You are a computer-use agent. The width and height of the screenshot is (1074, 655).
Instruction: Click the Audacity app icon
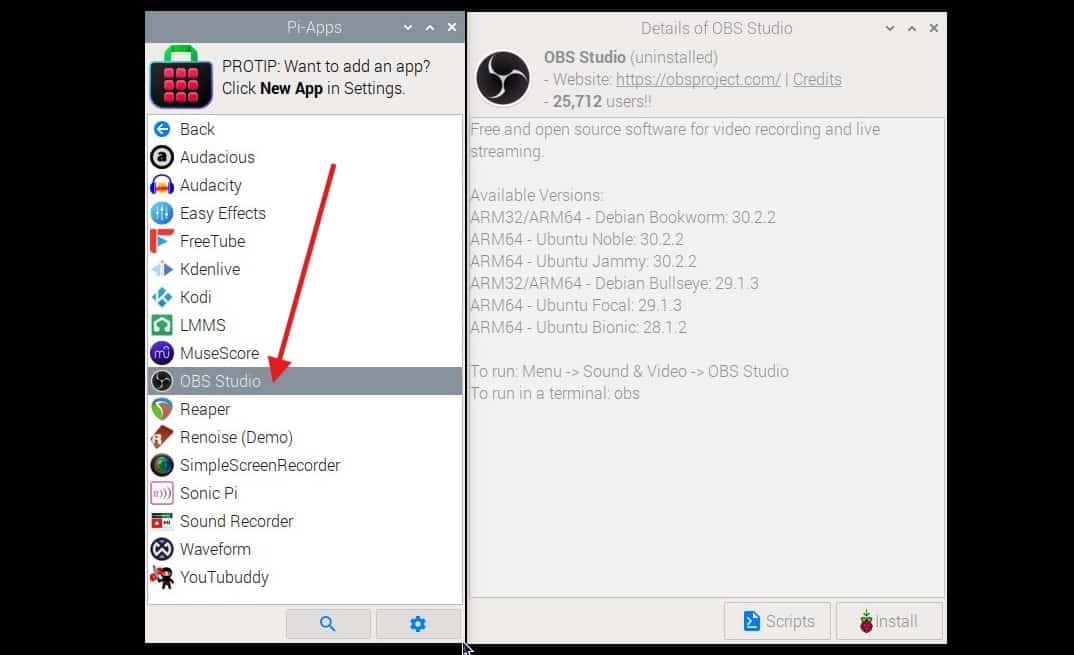pyautogui.click(x=162, y=185)
